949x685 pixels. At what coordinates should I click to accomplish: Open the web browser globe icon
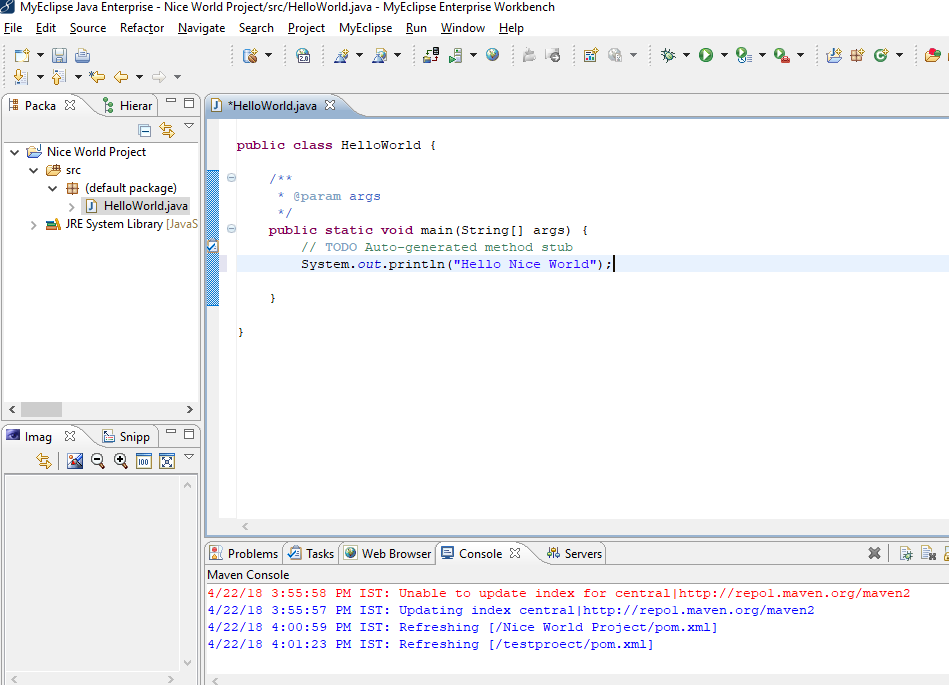[x=493, y=55]
